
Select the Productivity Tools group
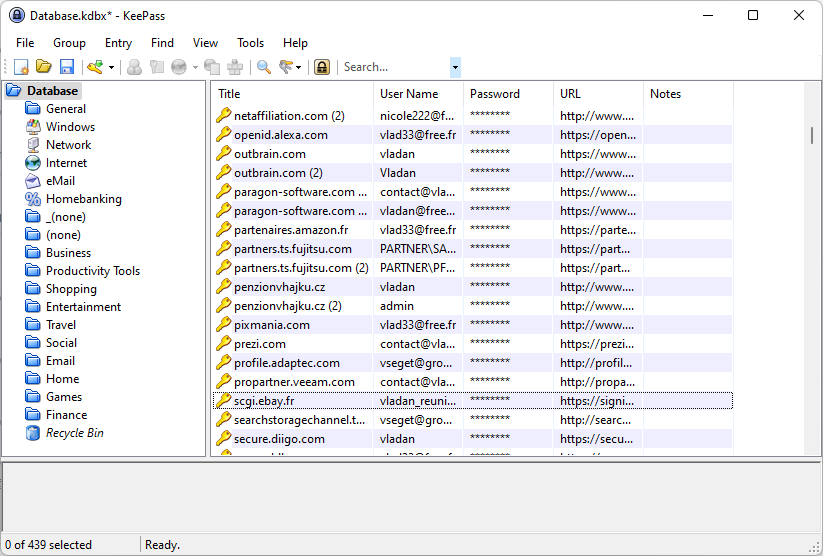(x=93, y=271)
